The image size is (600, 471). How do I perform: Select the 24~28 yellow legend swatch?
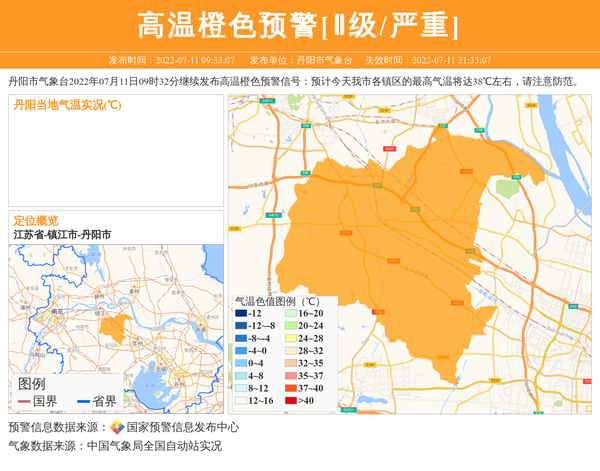point(289,338)
